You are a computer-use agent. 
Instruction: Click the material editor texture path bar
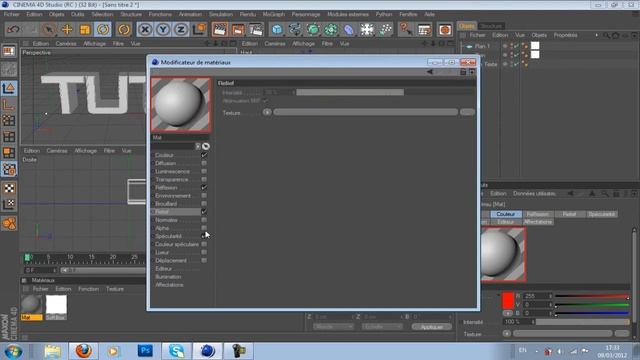[366, 112]
